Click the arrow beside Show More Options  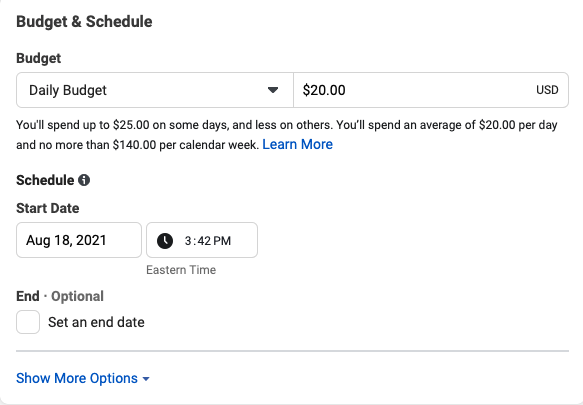[146, 379]
